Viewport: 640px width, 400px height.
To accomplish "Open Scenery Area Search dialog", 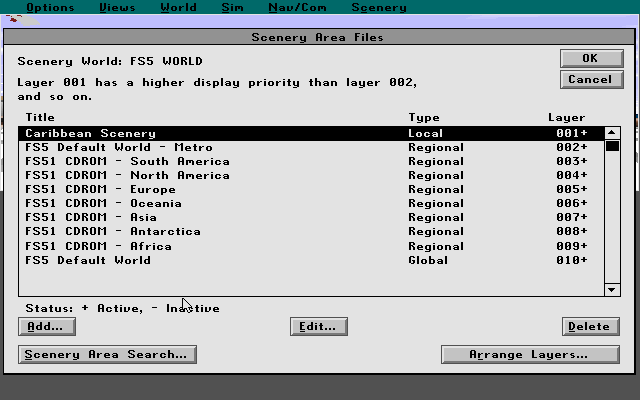I will pos(107,354).
